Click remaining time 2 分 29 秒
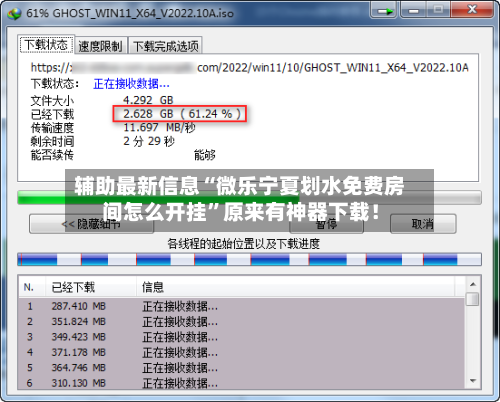500x402 pixels. 149,141
